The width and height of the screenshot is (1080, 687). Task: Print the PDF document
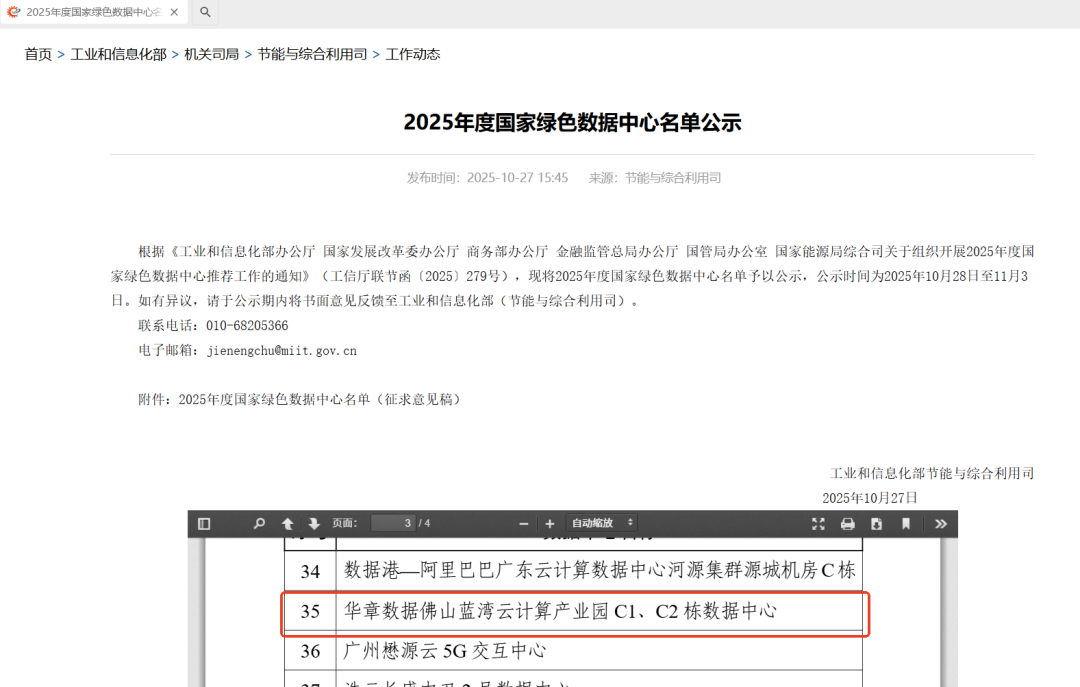coord(847,524)
